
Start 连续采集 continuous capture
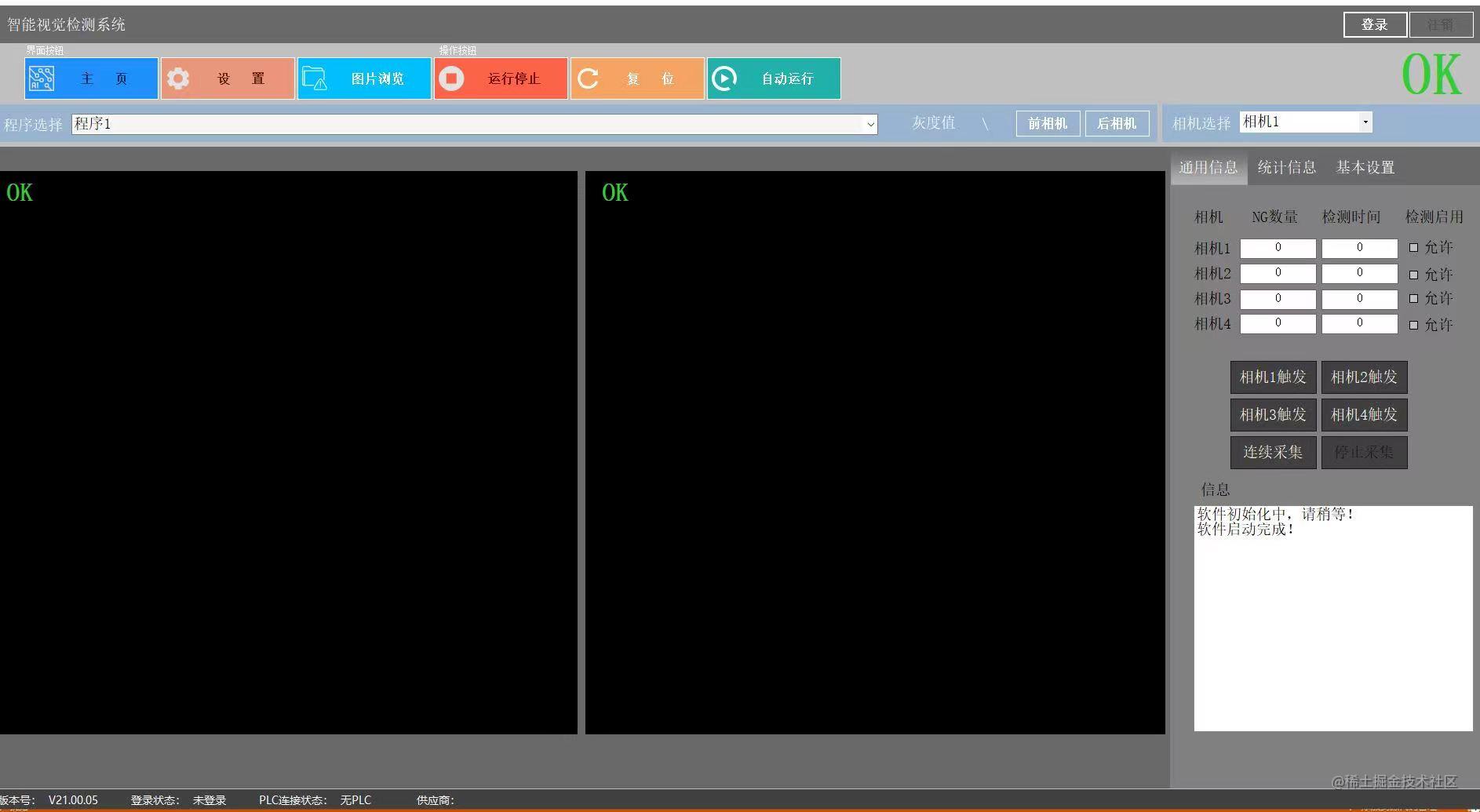coord(1273,453)
